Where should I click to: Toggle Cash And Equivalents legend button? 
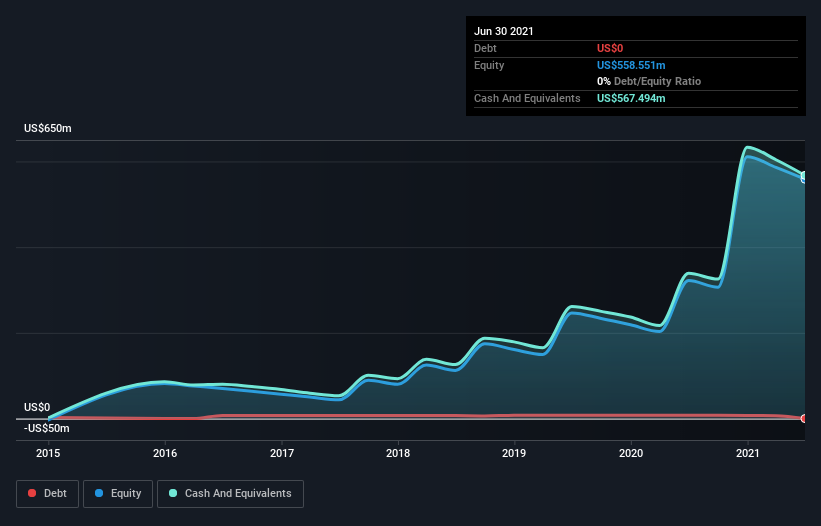coord(230,494)
